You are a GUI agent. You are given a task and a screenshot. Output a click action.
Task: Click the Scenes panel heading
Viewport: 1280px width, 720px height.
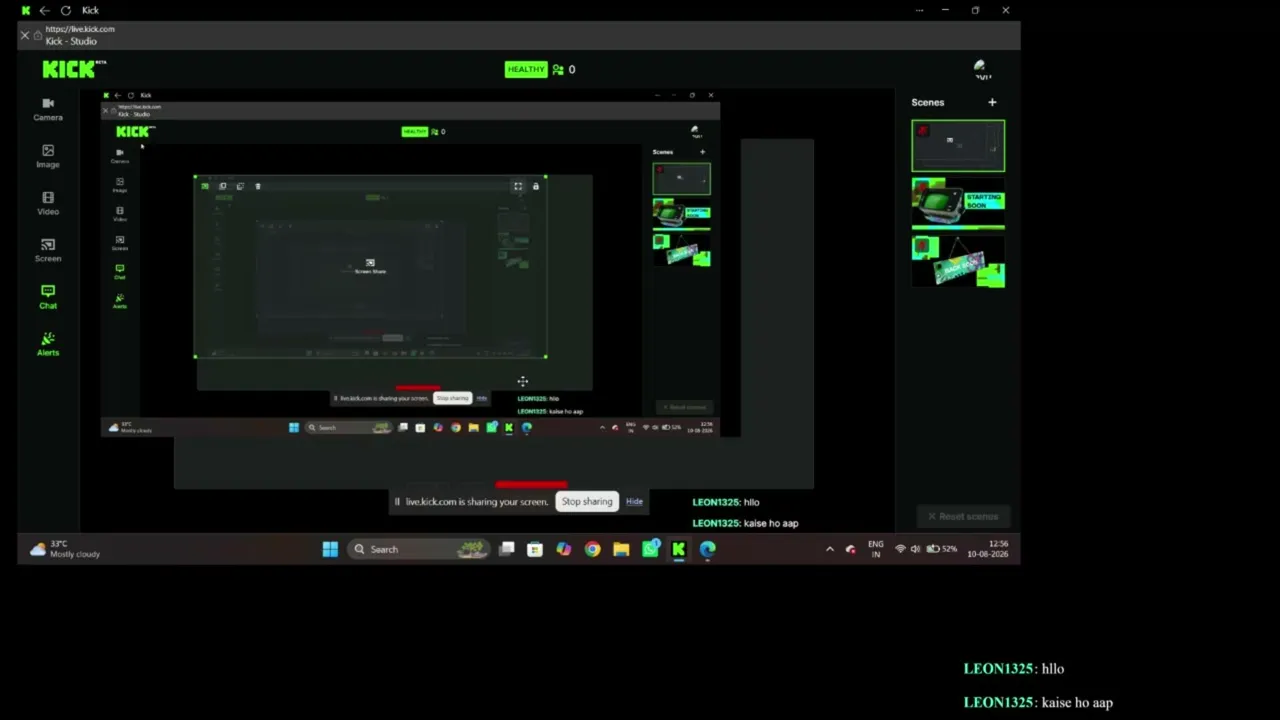coord(928,102)
